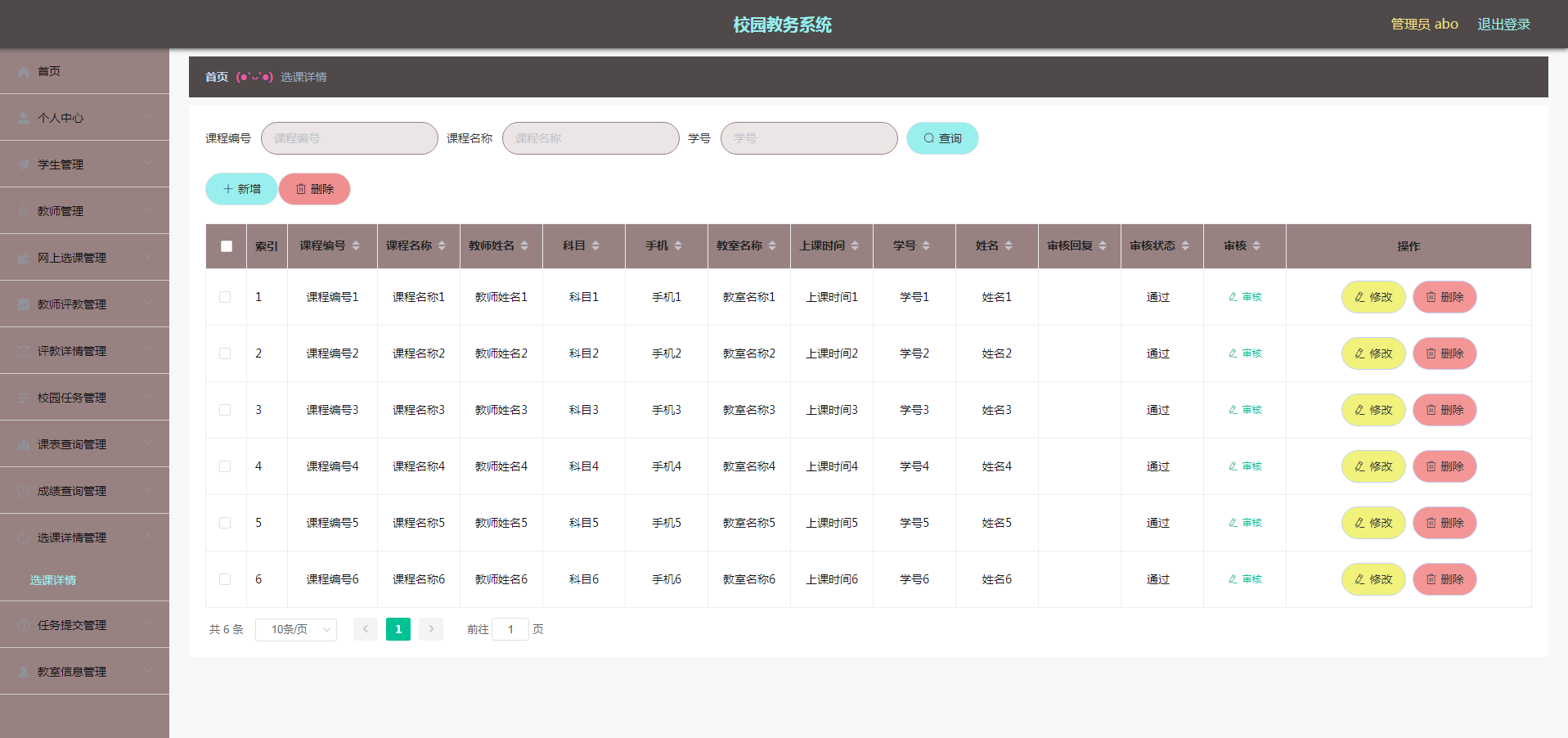Click 修改 for row 课程编号5
Image resolution: width=1568 pixels, height=738 pixels.
(1373, 523)
